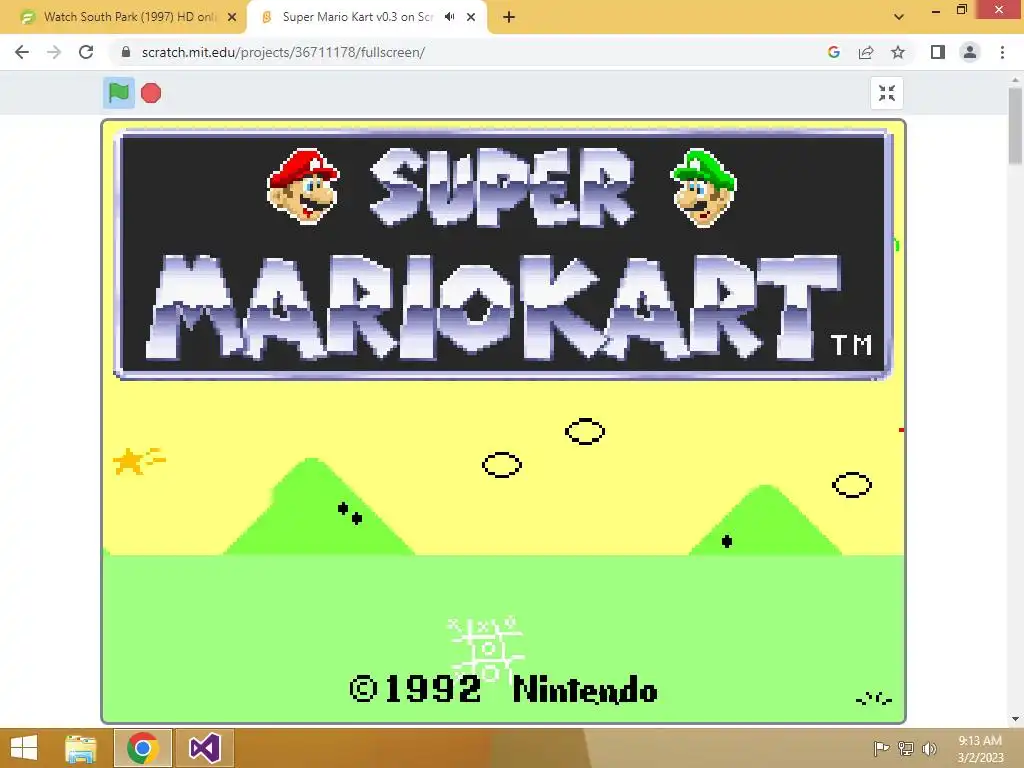Open the Action Center flag icon

tap(881, 748)
